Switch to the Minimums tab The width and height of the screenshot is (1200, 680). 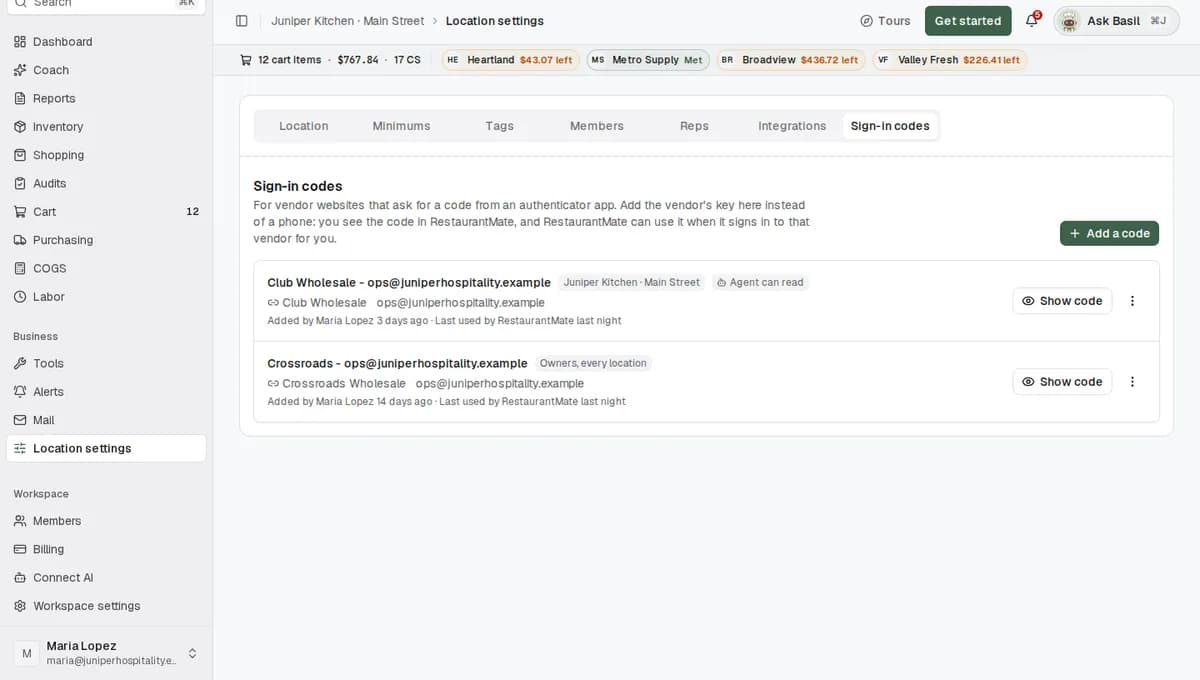point(401,126)
